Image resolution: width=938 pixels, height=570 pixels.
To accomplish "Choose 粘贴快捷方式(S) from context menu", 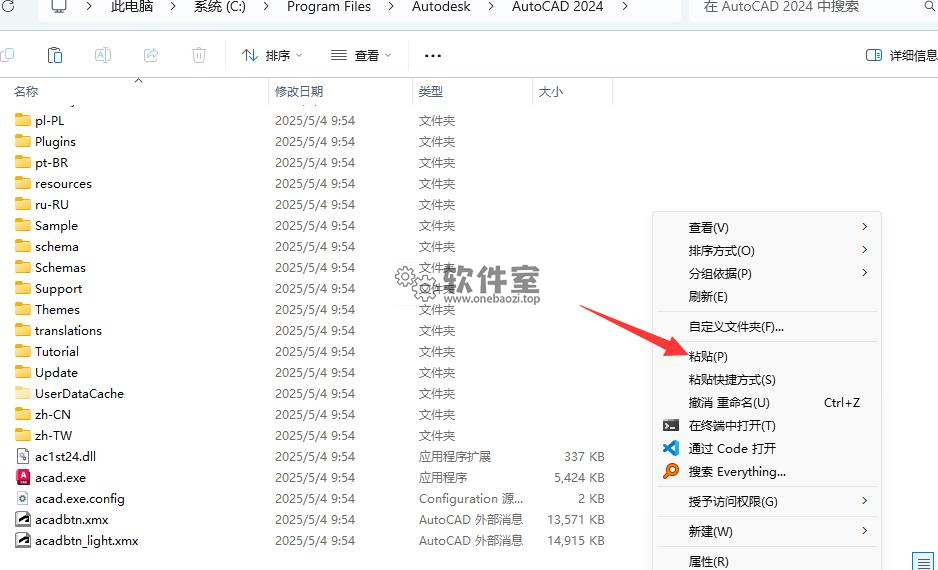I will 767,380.
